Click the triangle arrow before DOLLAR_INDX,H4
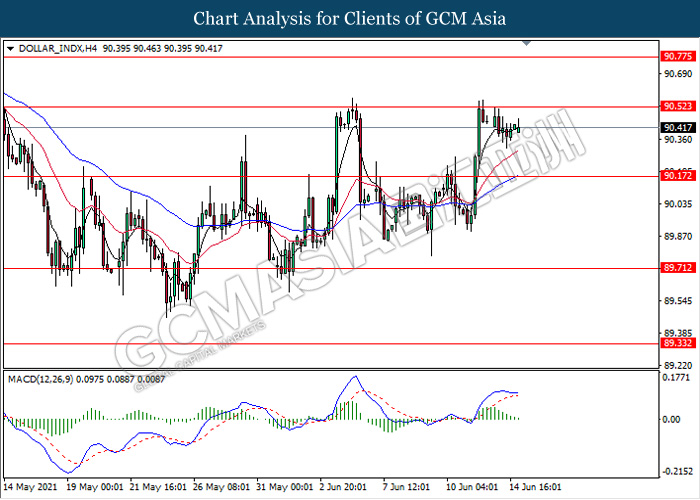This screenshot has width=700, height=500. point(10,48)
